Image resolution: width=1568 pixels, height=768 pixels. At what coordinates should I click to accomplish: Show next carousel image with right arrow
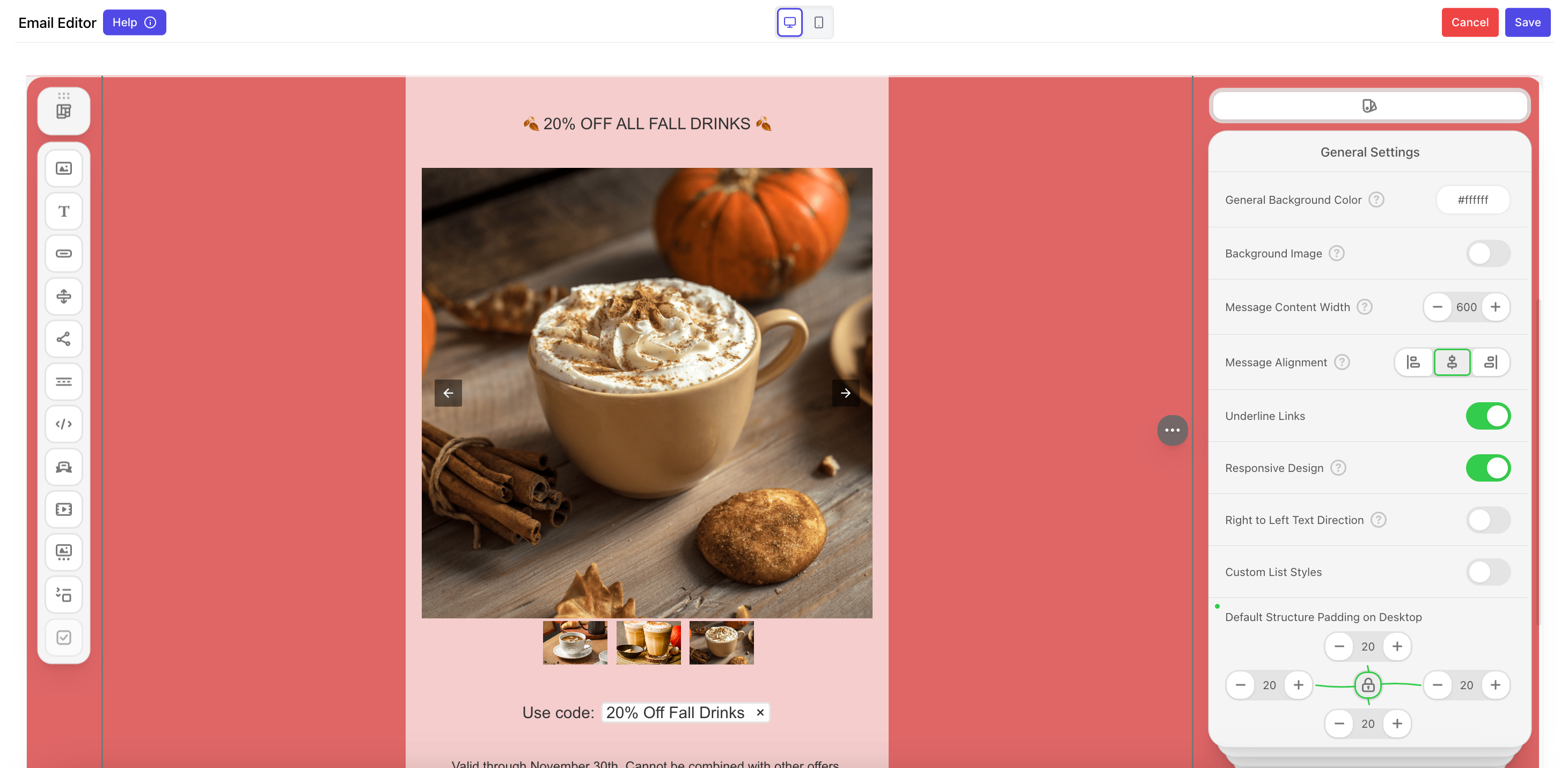pyautogui.click(x=846, y=393)
